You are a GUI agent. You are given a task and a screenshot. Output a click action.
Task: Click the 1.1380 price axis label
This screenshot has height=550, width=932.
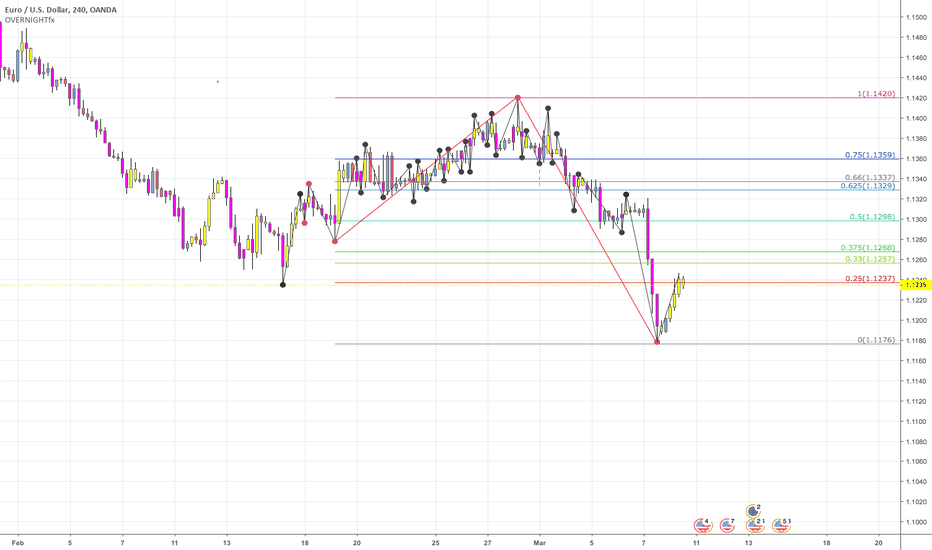click(x=916, y=139)
